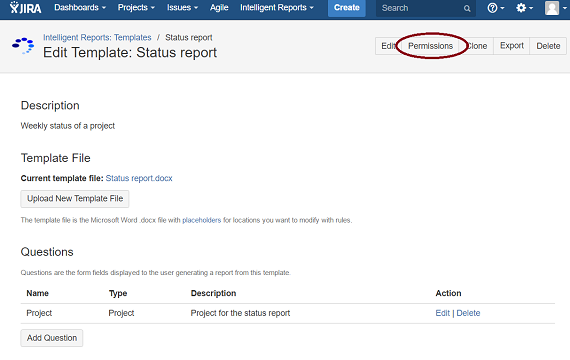This screenshot has width=570, height=360.
Task: Click the 'Weekly status of a project' text
Action: coord(68,126)
